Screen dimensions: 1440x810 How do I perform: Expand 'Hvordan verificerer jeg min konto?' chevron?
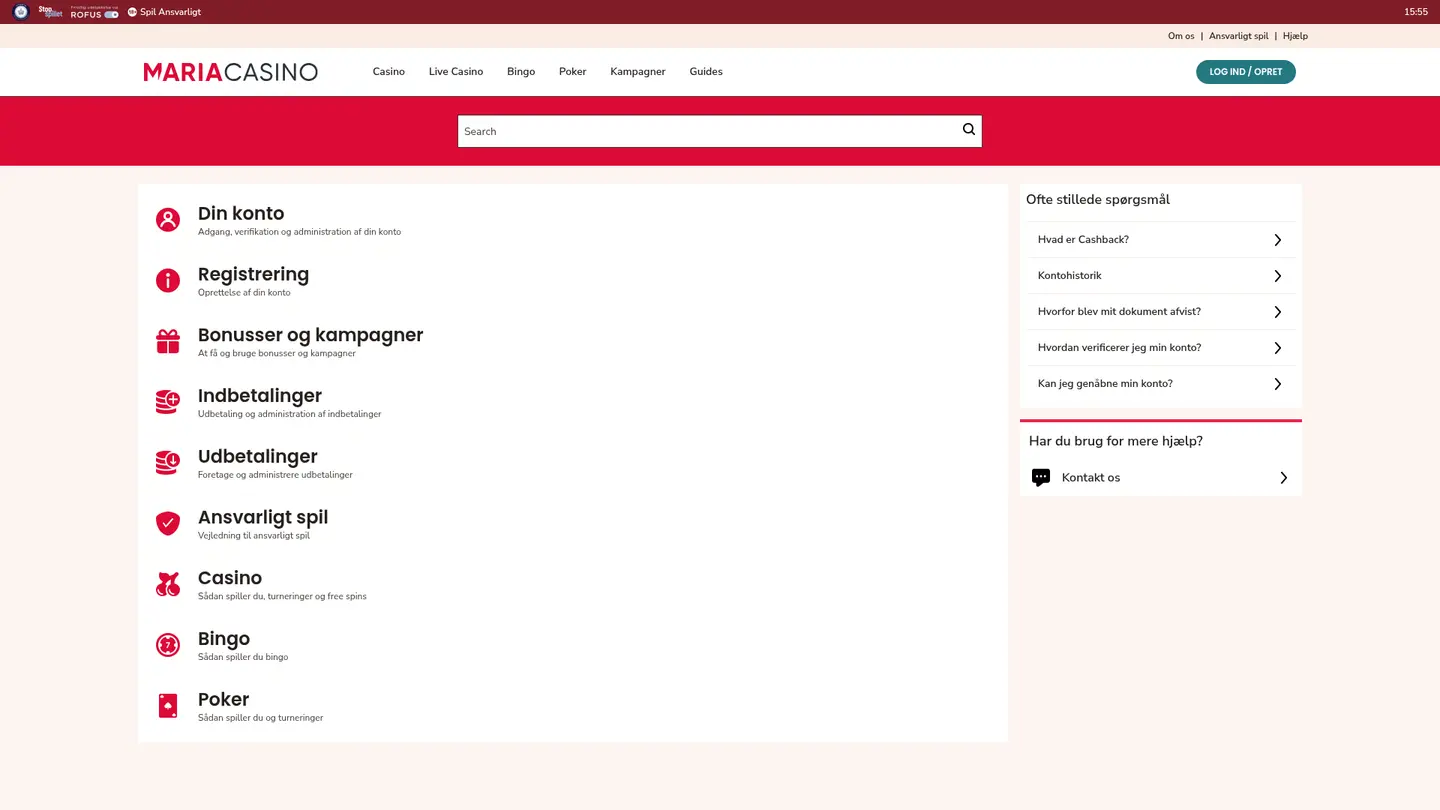click(x=1277, y=348)
